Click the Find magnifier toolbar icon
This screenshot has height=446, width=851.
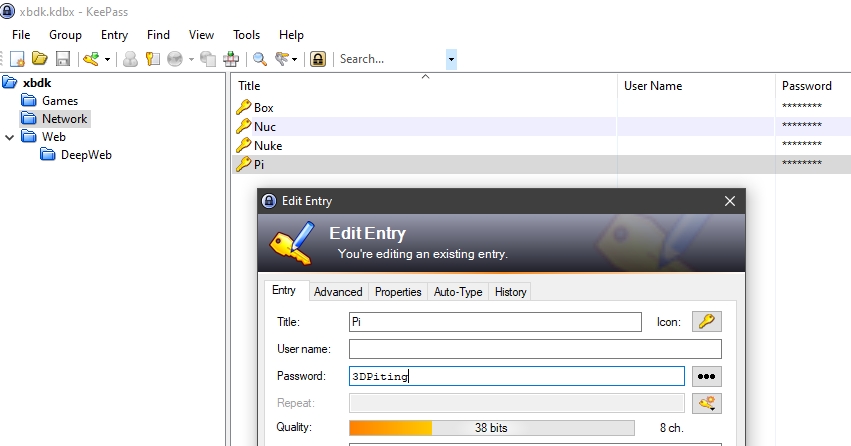click(x=259, y=59)
